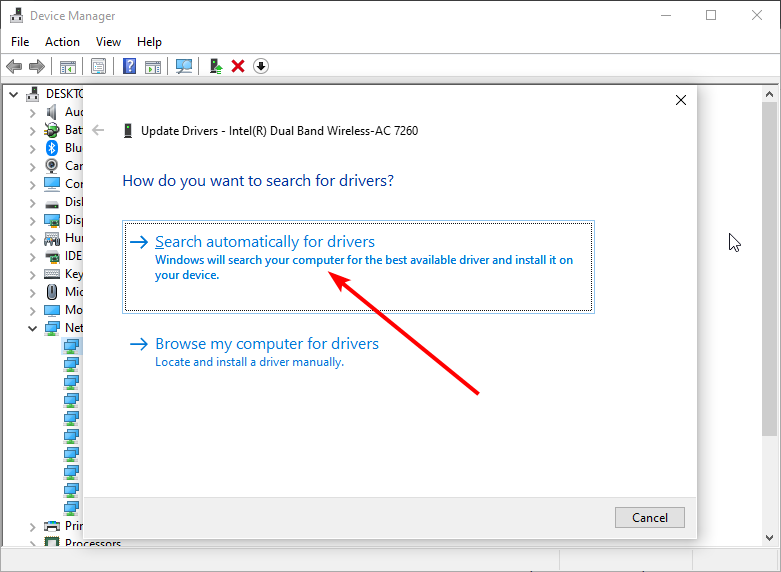Image resolution: width=781 pixels, height=572 pixels.
Task: Collapse the Network adapters chevron
Action: coord(32,328)
